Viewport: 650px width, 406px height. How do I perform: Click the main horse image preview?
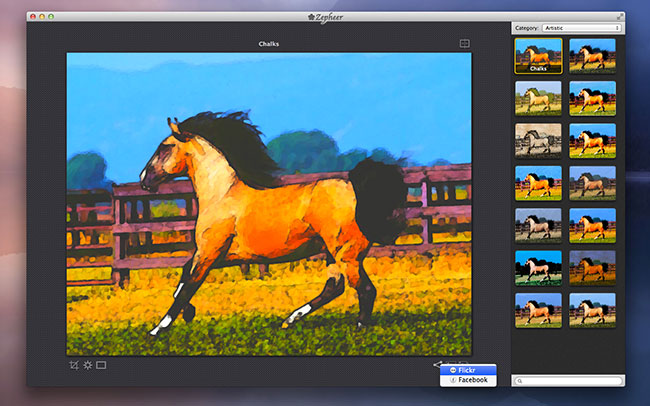(x=268, y=203)
